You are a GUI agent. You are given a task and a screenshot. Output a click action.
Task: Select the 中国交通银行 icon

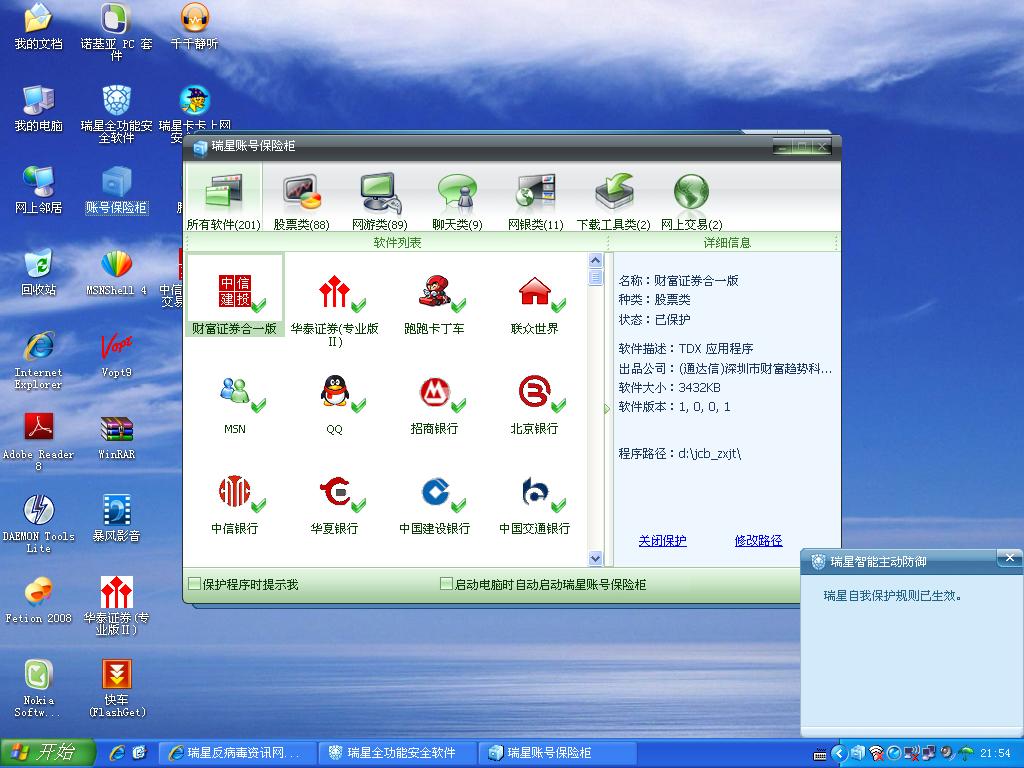[x=534, y=505]
